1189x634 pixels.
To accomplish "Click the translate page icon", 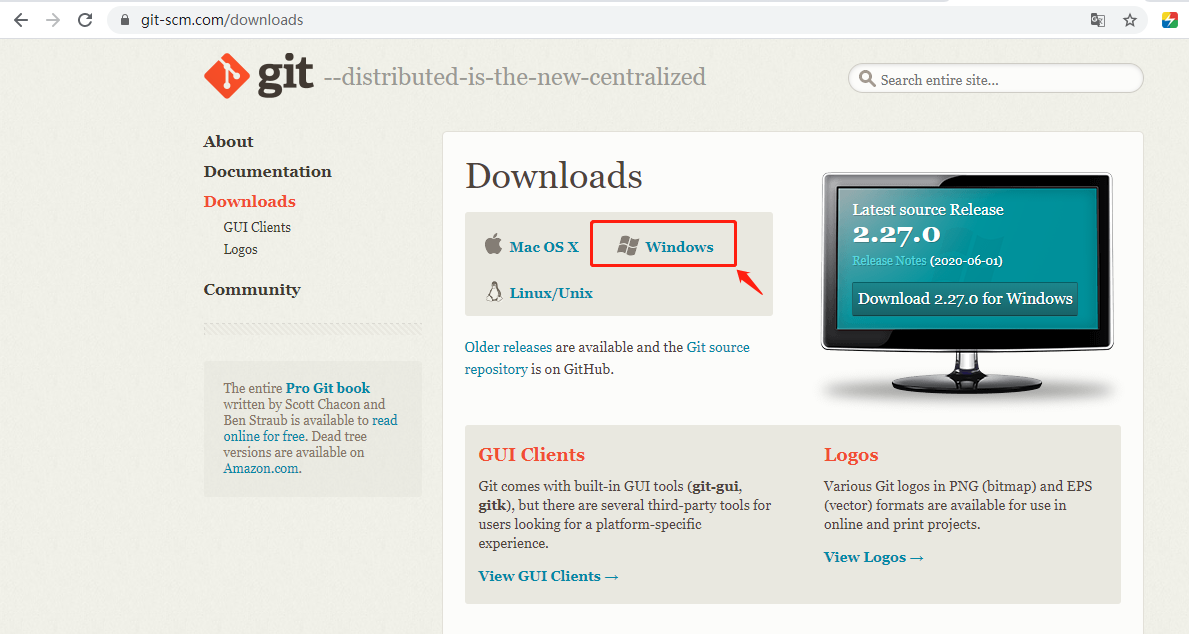I will coord(1097,20).
